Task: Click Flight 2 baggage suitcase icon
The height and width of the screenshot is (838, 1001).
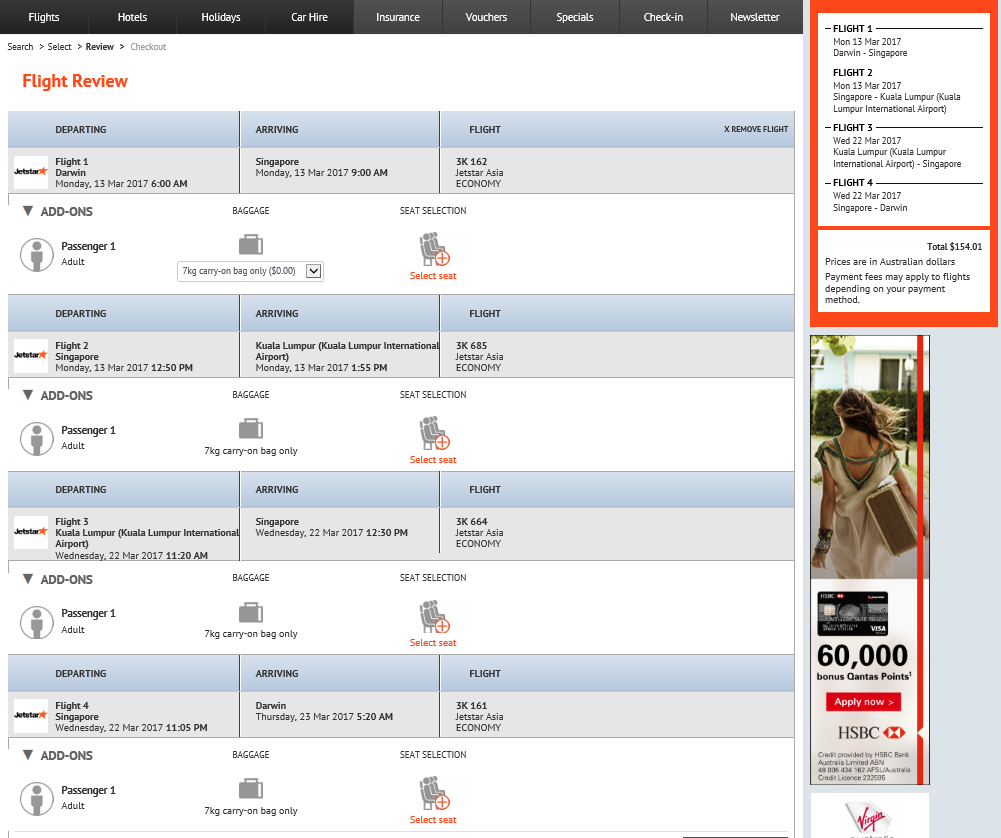Action: coord(251,428)
